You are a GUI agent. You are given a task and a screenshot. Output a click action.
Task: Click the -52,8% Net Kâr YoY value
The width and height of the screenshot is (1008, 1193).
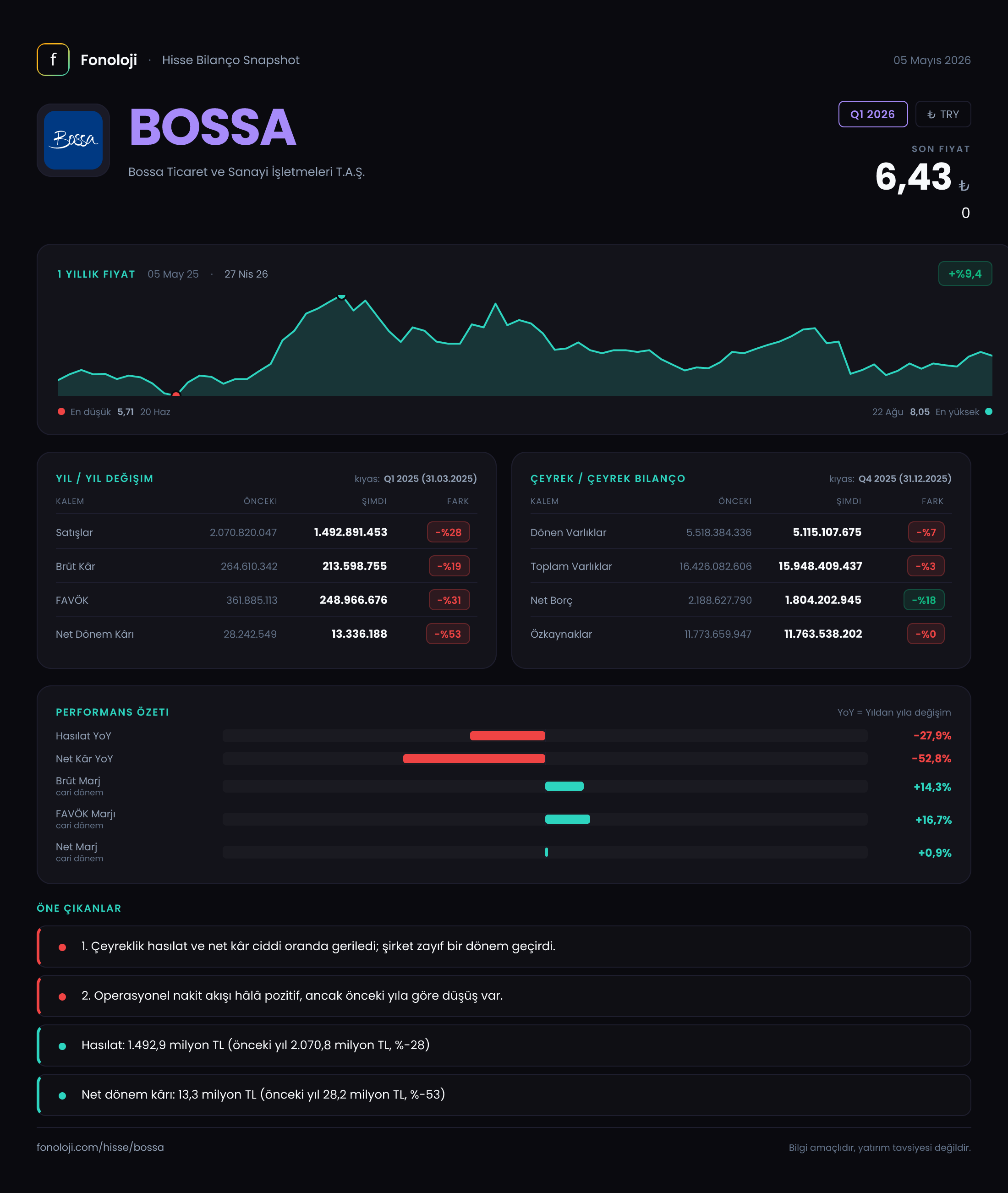pyautogui.click(x=931, y=758)
